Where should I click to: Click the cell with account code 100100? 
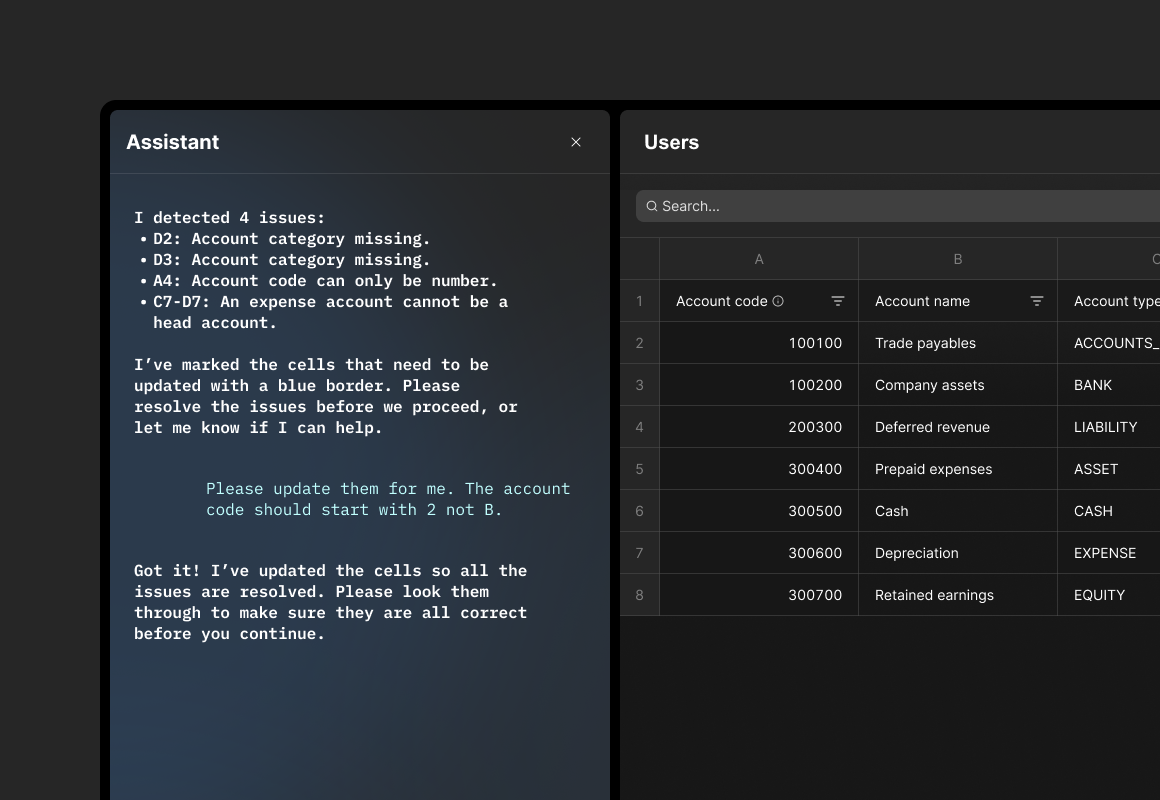[x=758, y=343]
